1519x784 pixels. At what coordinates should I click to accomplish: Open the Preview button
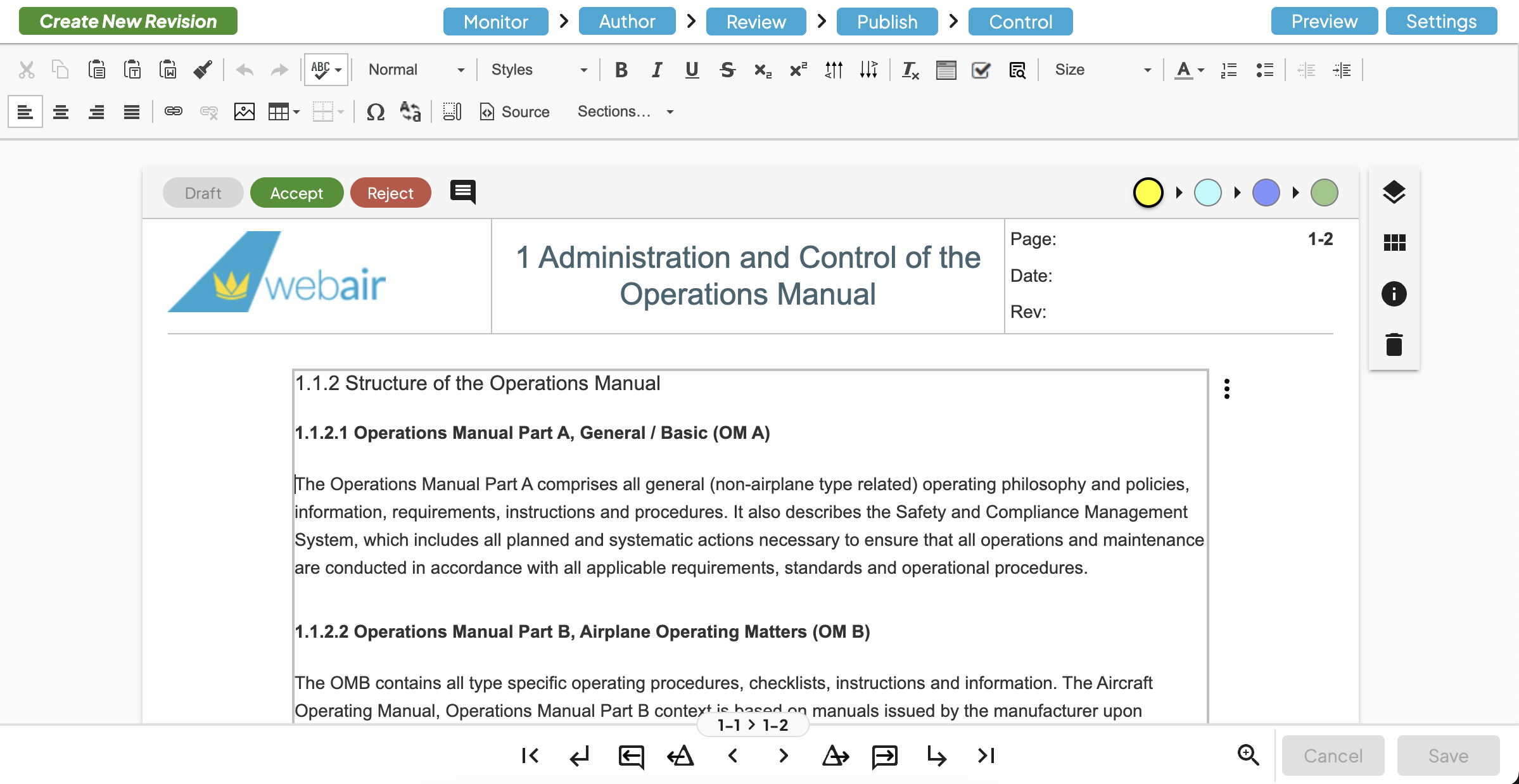(x=1324, y=21)
